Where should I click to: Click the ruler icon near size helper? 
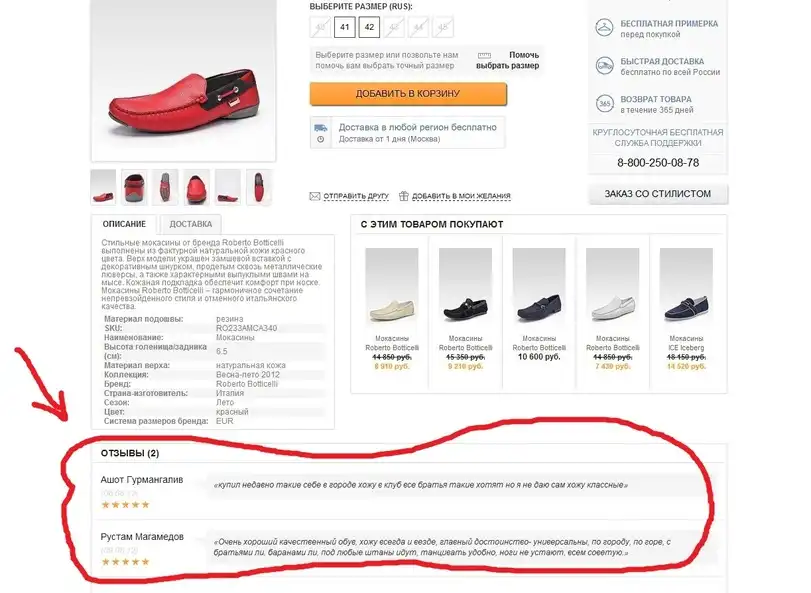(x=484, y=55)
